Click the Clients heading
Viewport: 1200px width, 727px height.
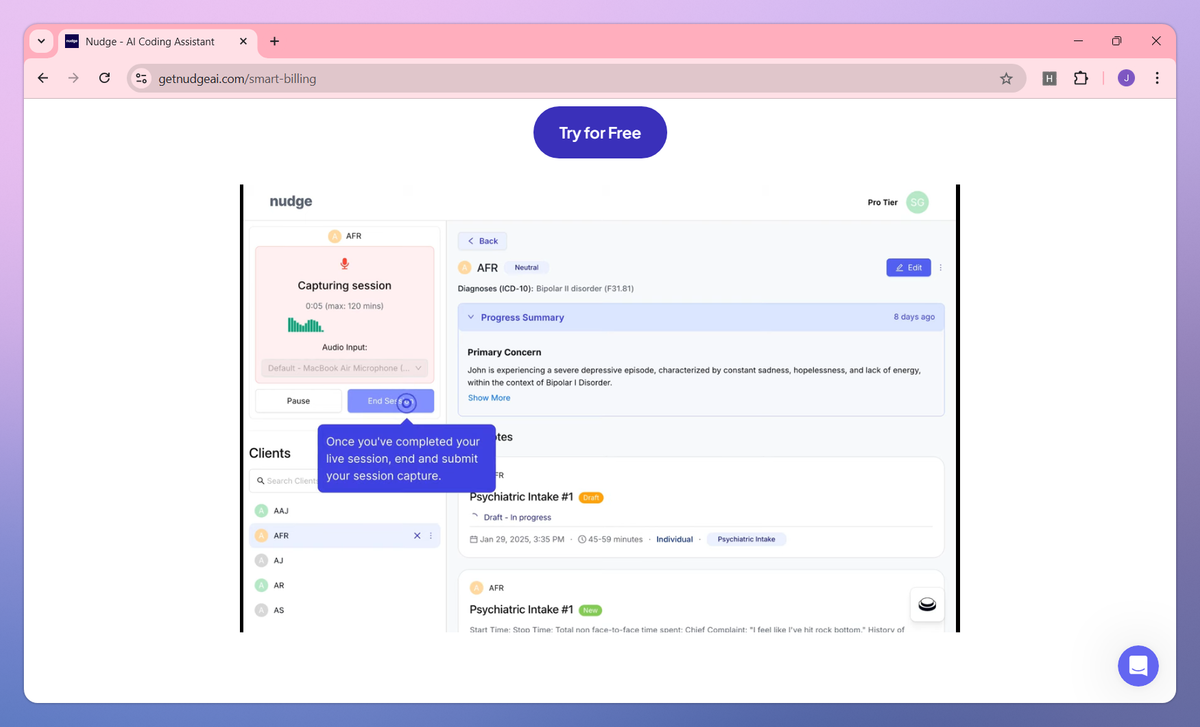coord(270,453)
